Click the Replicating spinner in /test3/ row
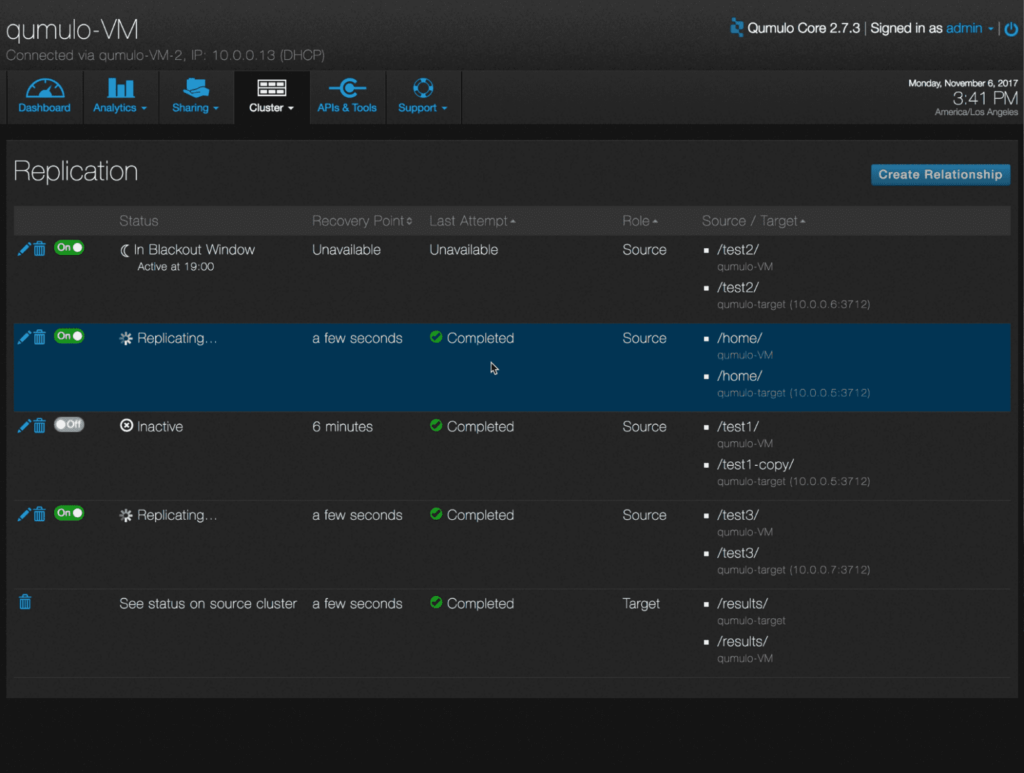Image resolution: width=1024 pixels, height=773 pixels. coord(126,516)
